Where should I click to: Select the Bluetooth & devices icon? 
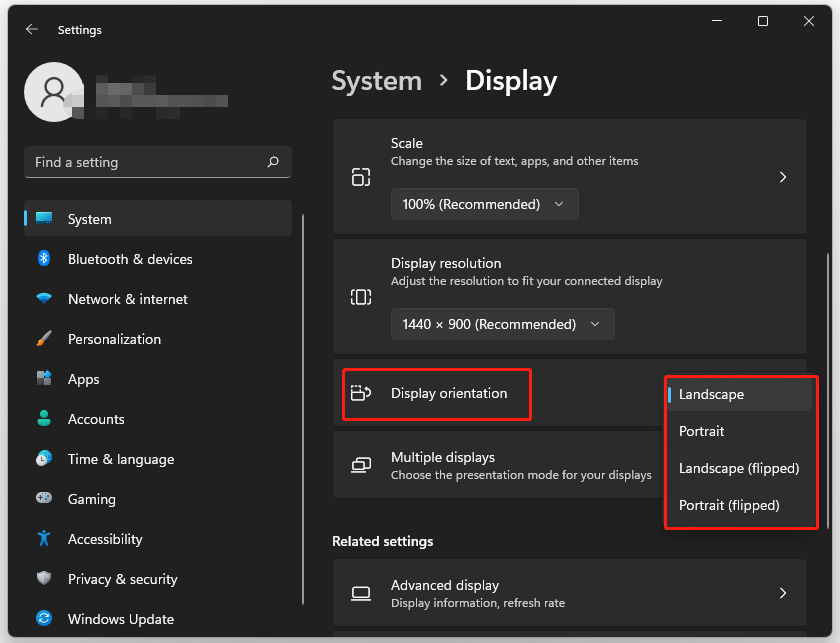click(x=44, y=259)
